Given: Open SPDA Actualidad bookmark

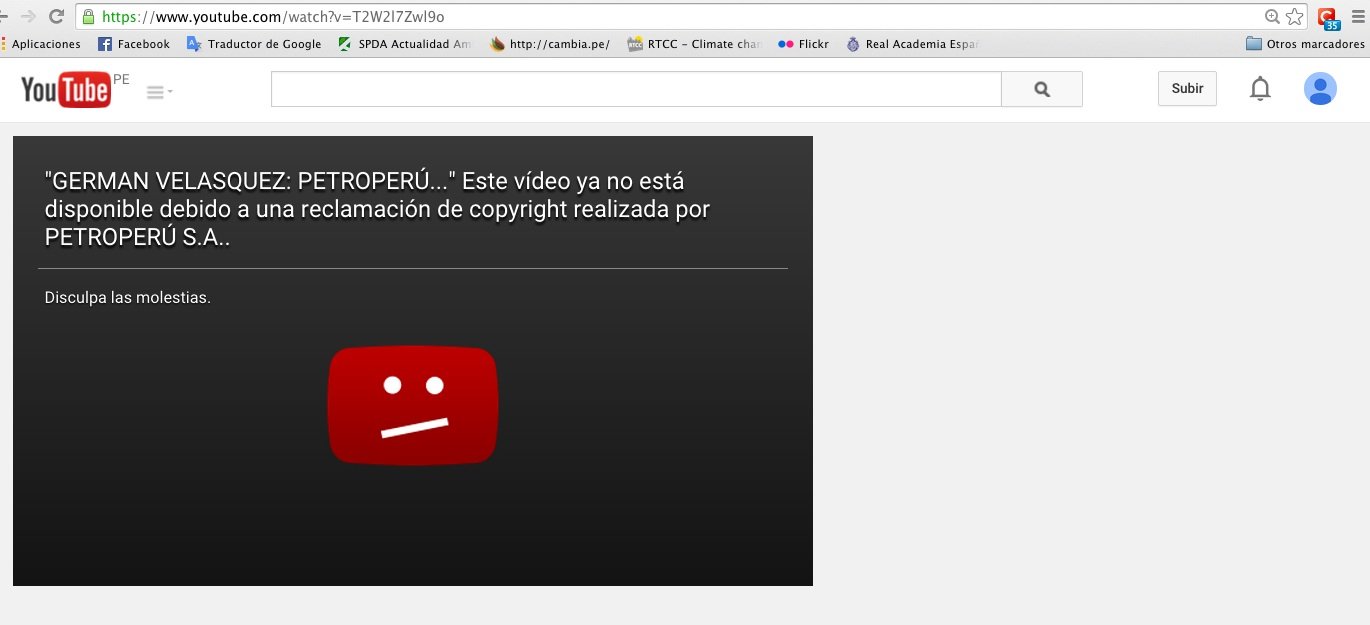Looking at the screenshot, I should pos(404,44).
